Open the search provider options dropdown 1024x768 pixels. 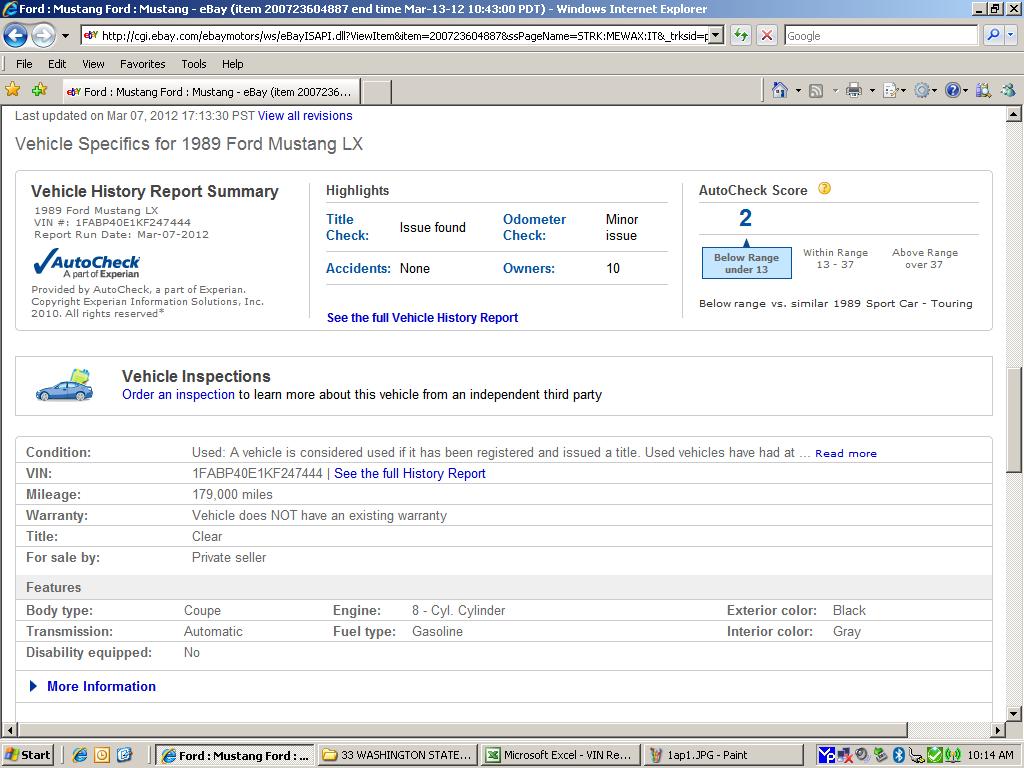coord(1010,35)
